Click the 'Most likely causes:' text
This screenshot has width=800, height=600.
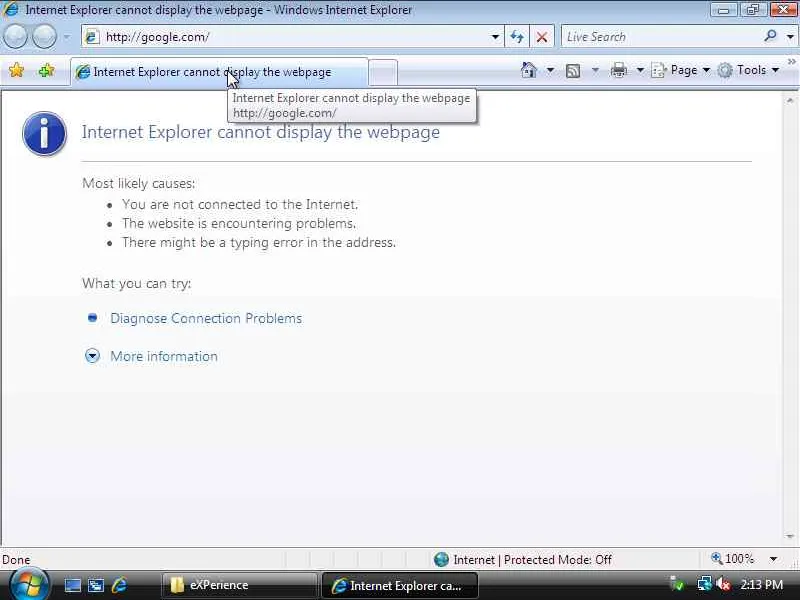coord(139,183)
